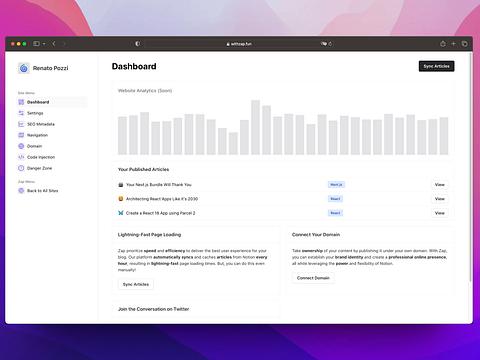This screenshot has height=360, width=480.
Task: Toggle the Safari sidebar button
Action: click(x=36, y=44)
